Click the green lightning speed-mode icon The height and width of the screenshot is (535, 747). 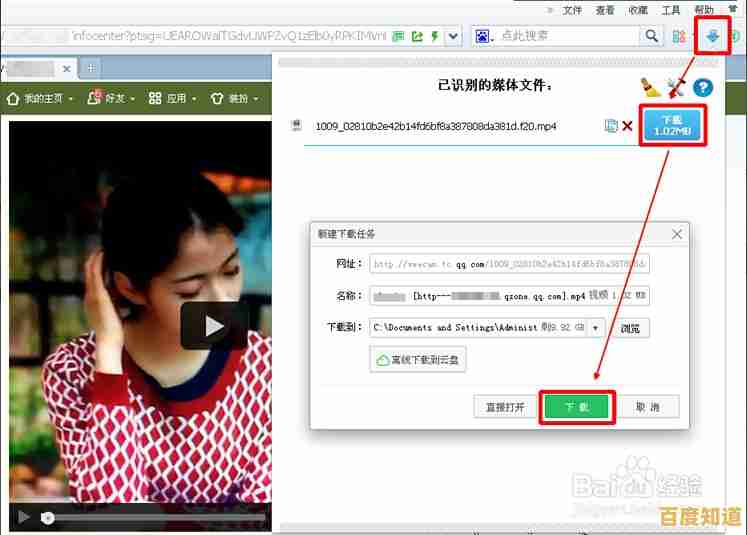click(434, 36)
